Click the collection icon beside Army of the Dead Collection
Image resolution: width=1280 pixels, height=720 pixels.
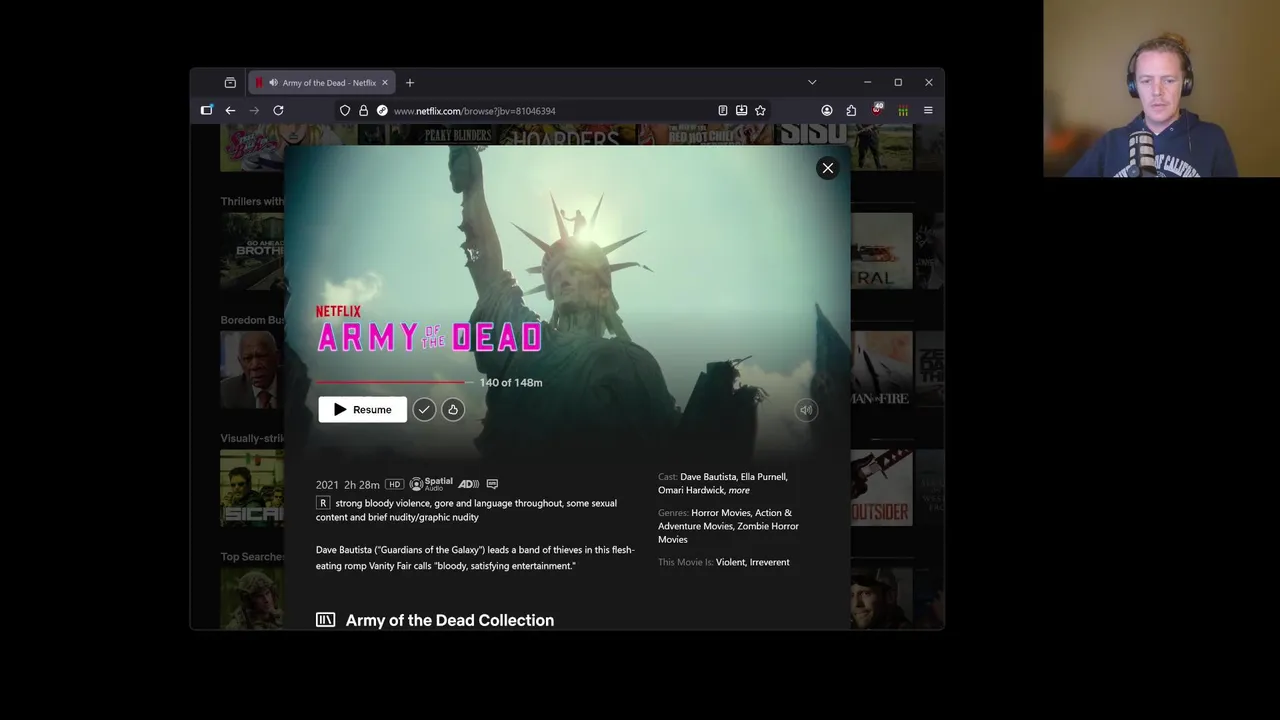coord(325,620)
